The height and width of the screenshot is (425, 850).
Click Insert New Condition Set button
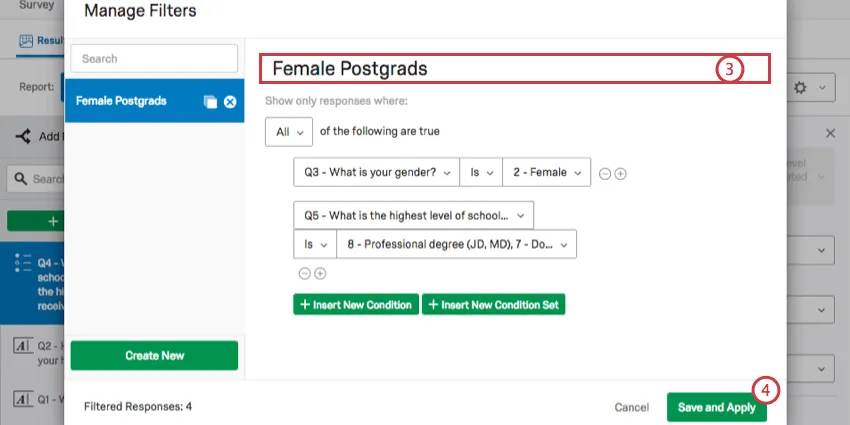(494, 304)
